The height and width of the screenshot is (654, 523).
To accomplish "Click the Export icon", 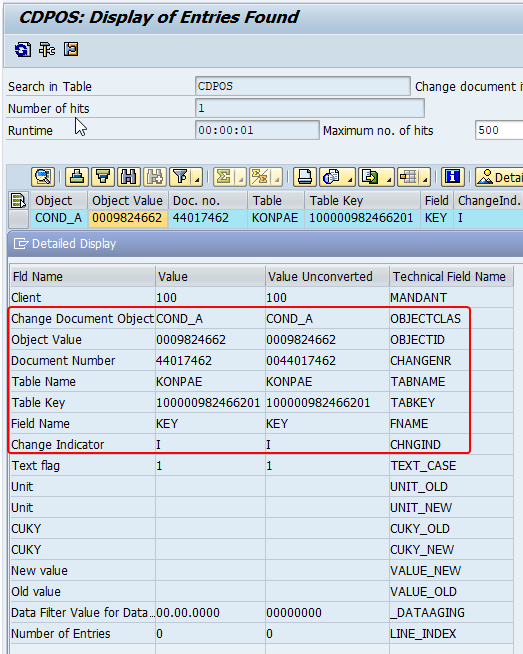I will point(370,177).
